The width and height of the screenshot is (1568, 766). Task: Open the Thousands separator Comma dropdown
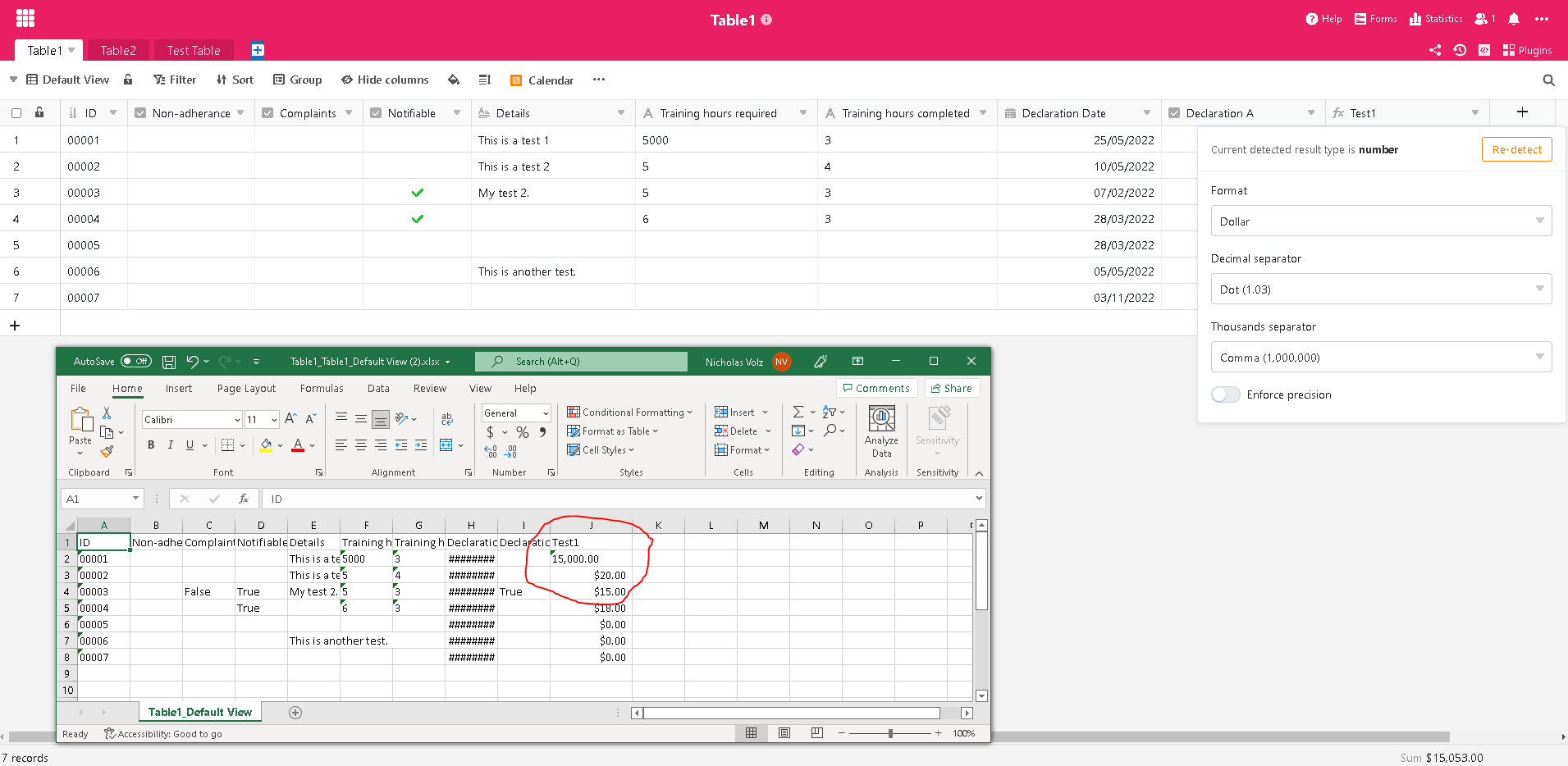click(1381, 358)
